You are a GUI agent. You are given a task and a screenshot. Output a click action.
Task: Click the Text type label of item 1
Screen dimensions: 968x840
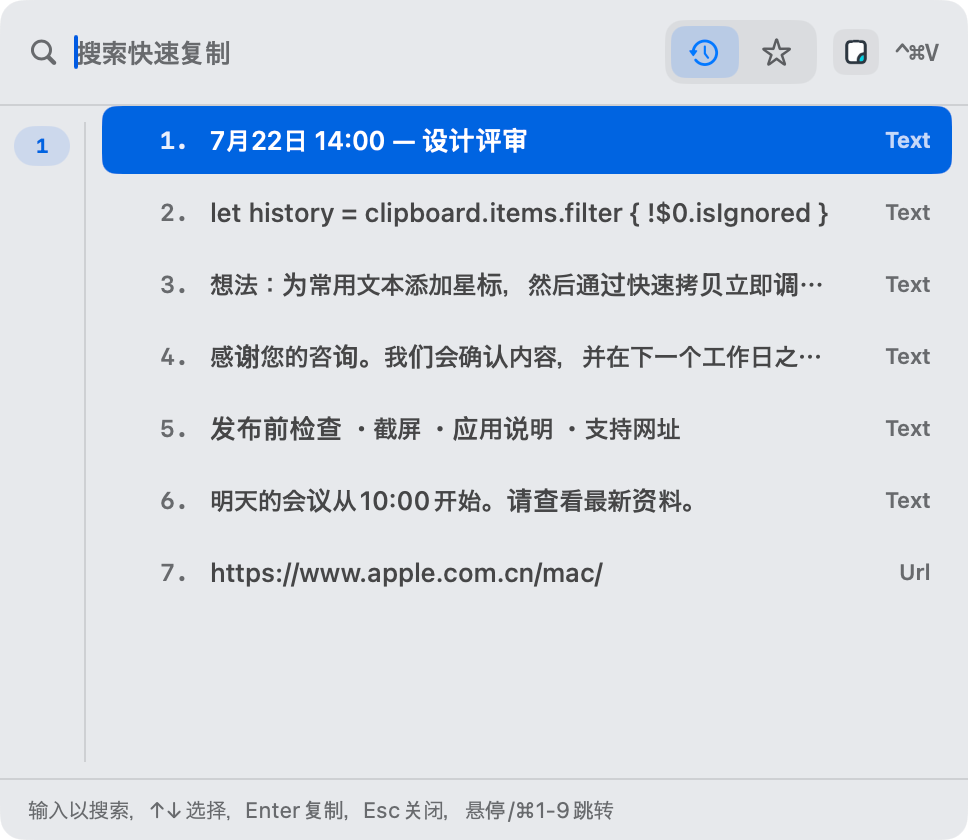pyautogui.click(x=908, y=140)
